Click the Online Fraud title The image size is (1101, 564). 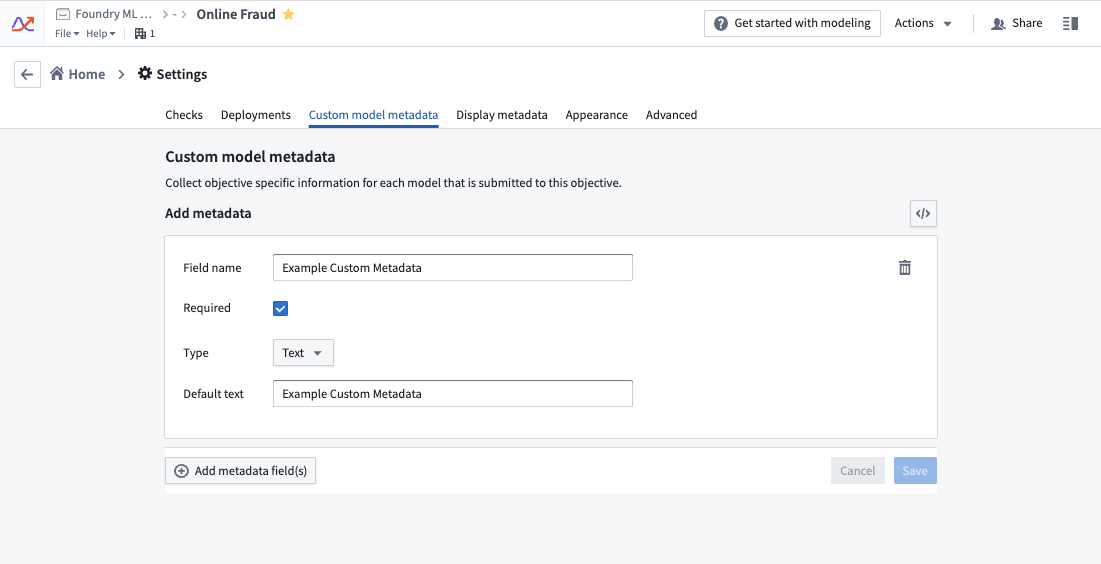[x=236, y=14]
